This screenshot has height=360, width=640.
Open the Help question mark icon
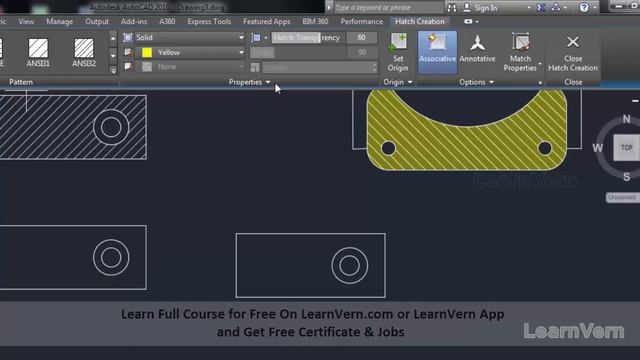point(584,7)
